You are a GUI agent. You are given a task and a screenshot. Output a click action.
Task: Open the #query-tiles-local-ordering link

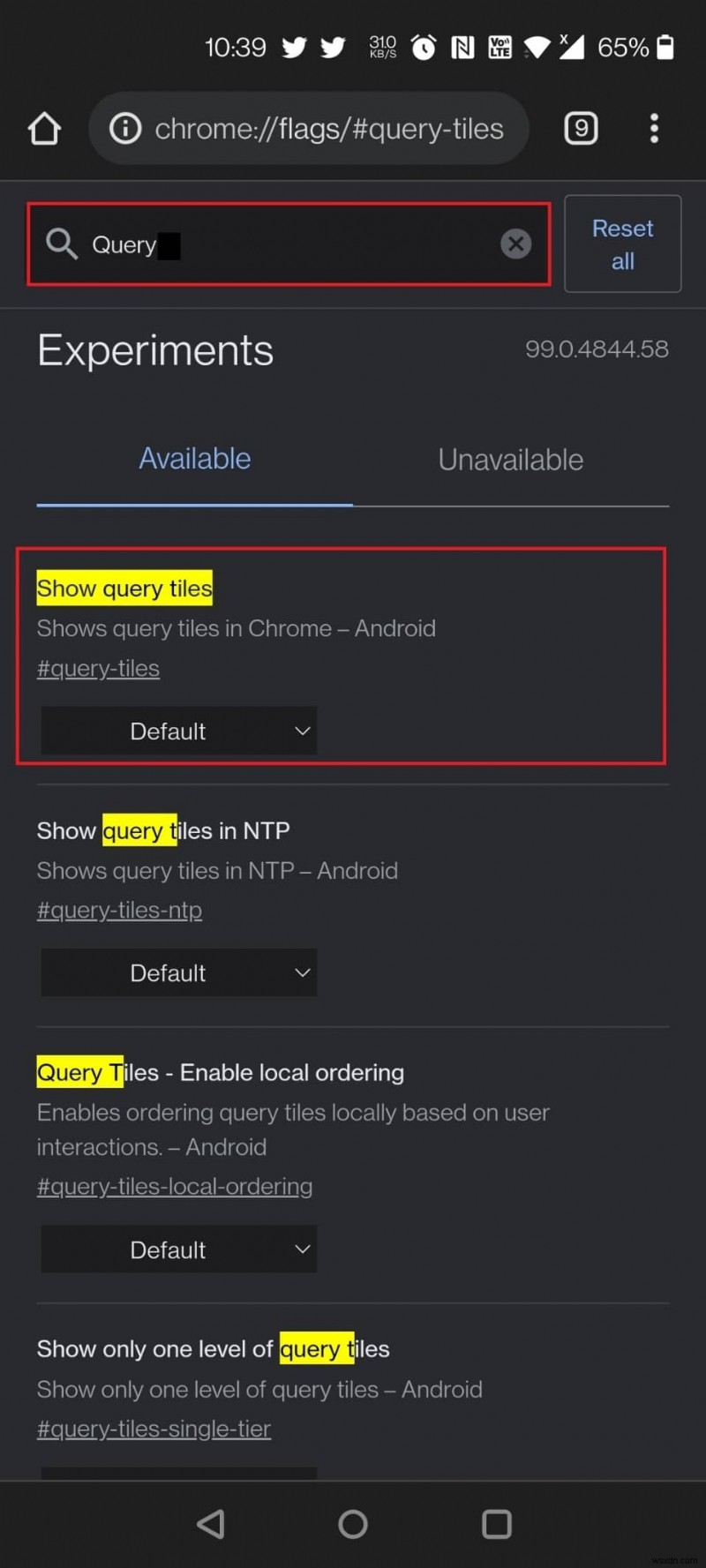point(175,1187)
